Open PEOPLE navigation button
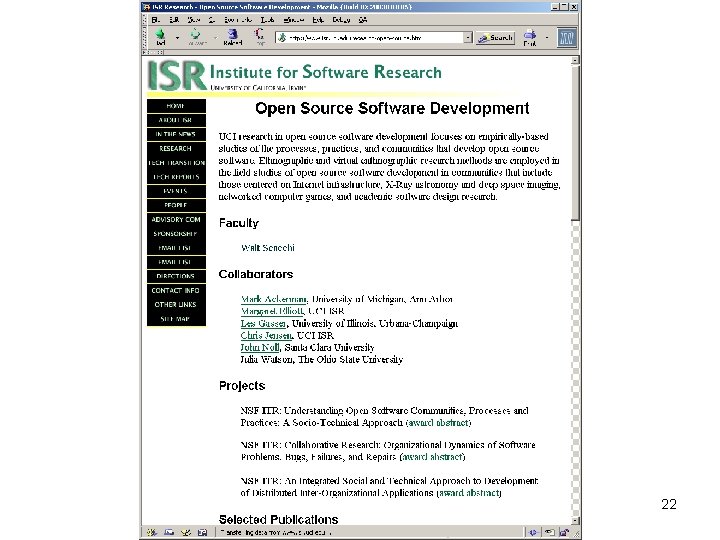This screenshot has width=720, height=540. (x=176, y=205)
